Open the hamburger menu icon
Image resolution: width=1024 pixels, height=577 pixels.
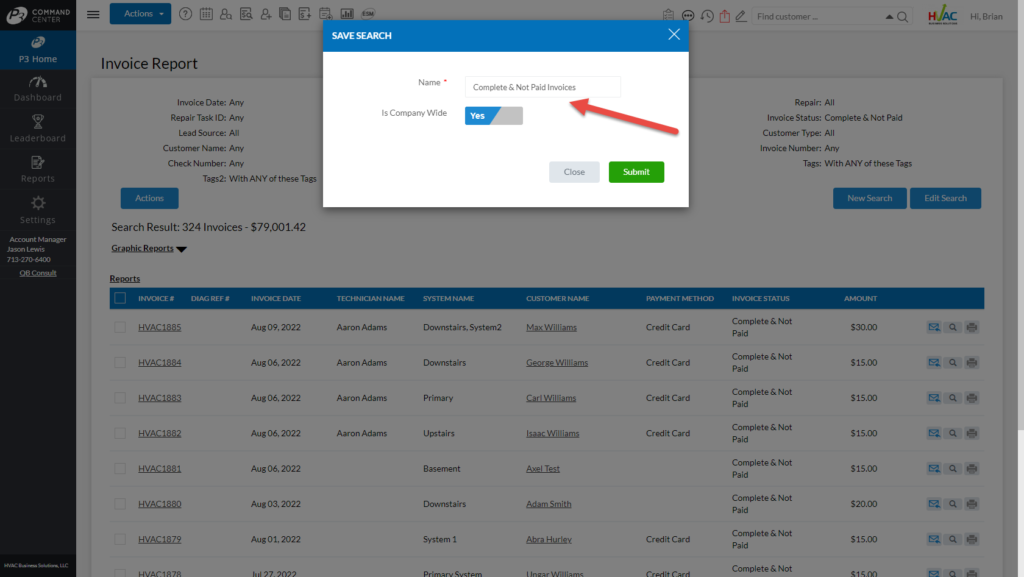click(x=93, y=15)
